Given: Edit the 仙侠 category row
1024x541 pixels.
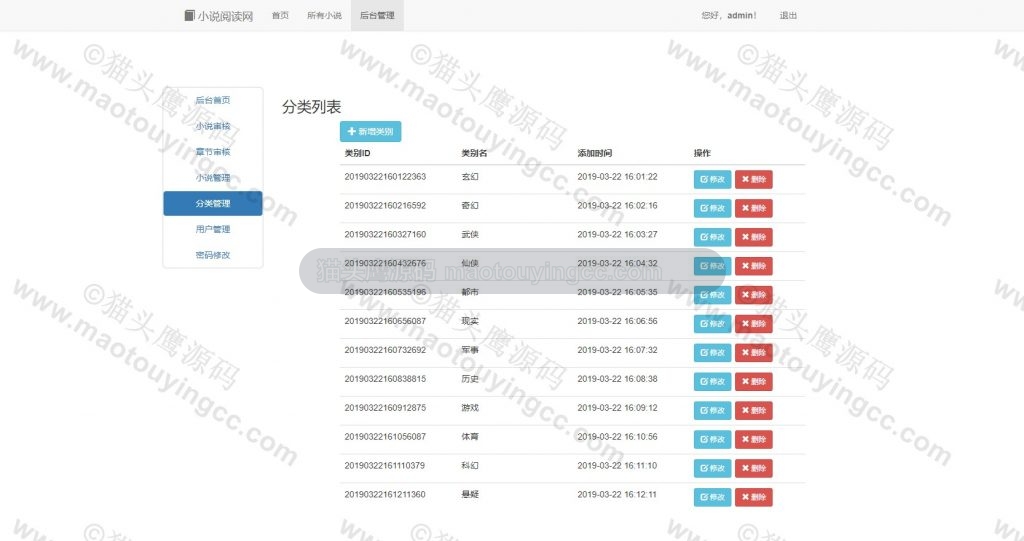Looking at the screenshot, I should click(712, 266).
